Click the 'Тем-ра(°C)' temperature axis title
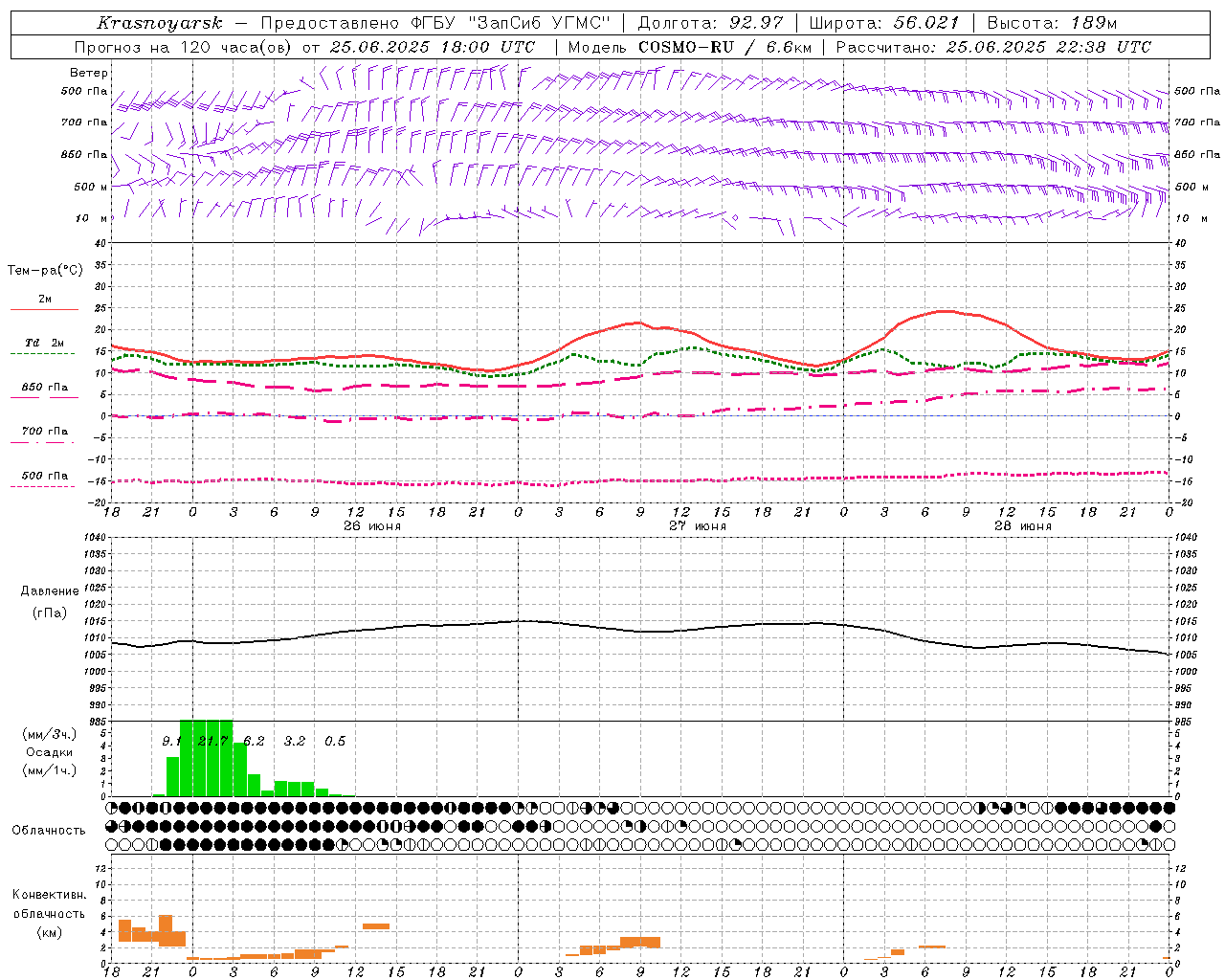This screenshot has width=1225, height=980. coord(45,271)
